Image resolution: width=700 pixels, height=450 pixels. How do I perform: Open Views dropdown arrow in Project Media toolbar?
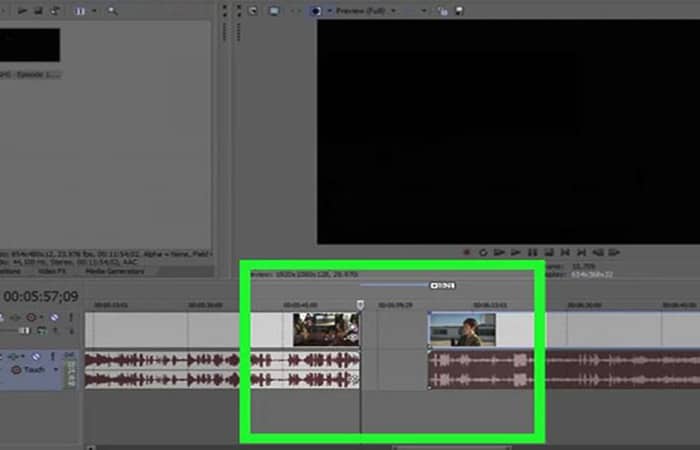[94, 11]
